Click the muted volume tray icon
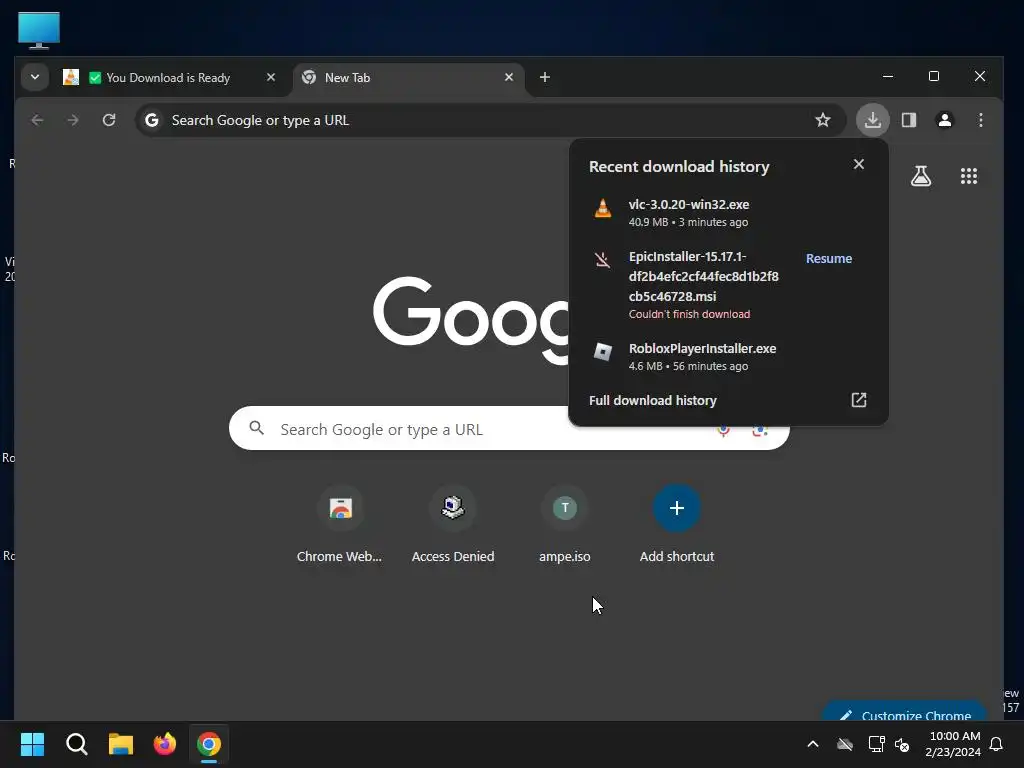 [903, 744]
